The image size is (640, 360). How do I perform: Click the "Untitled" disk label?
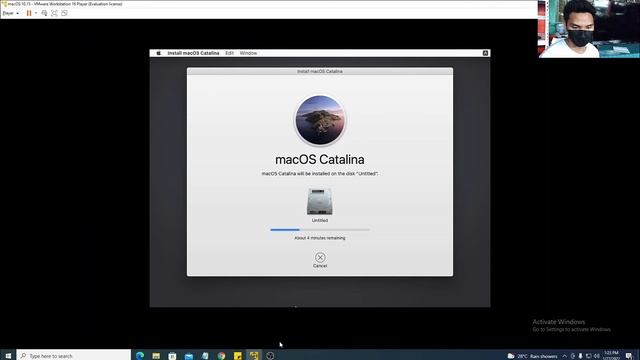click(x=320, y=220)
